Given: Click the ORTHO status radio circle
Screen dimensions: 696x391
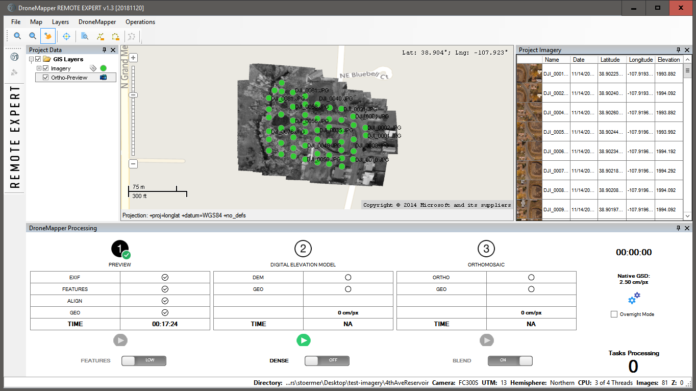Looking at the screenshot, I should (531, 277).
